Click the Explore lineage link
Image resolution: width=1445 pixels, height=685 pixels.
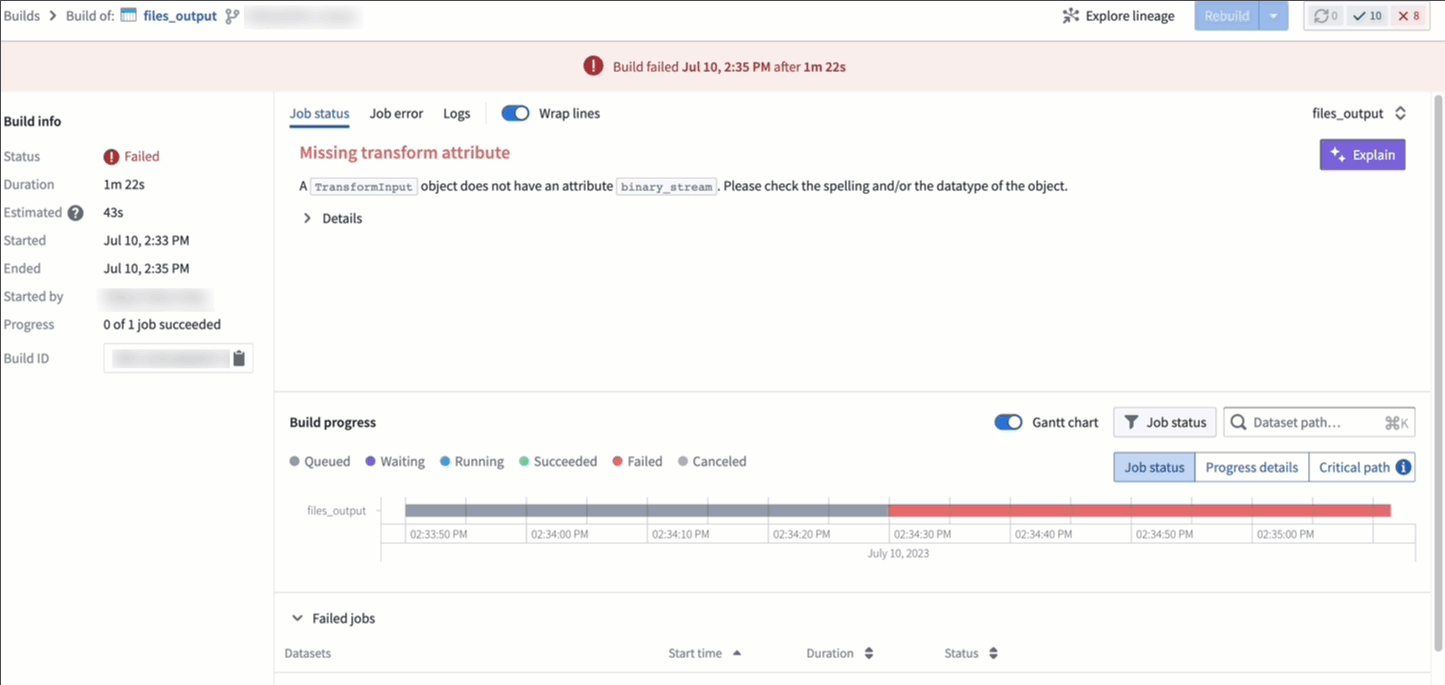point(1119,16)
